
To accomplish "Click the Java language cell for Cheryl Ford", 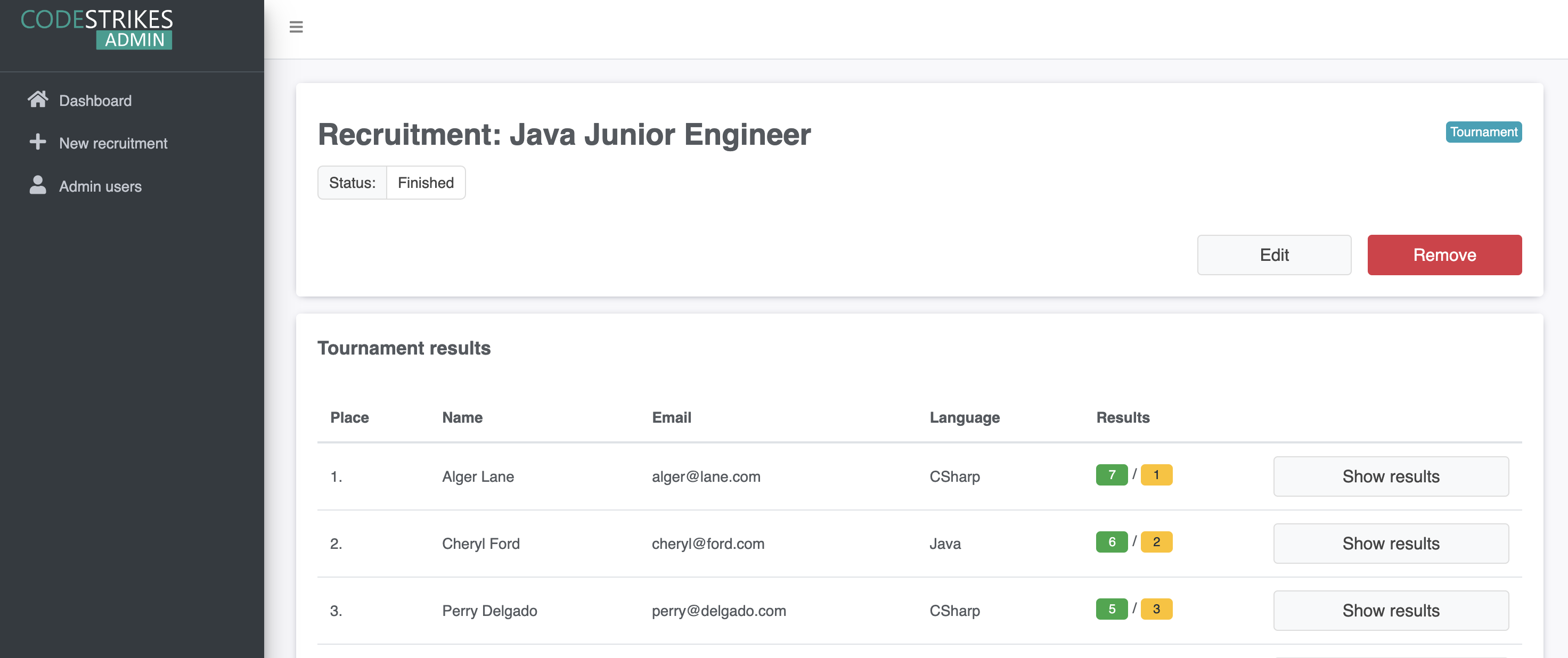I will [x=945, y=543].
